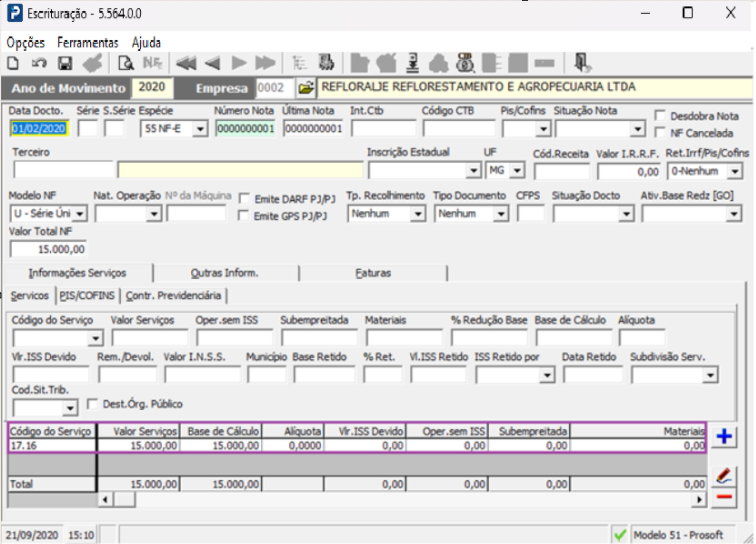
Task: Click the Número Nota field
Action: click(x=245, y=129)
